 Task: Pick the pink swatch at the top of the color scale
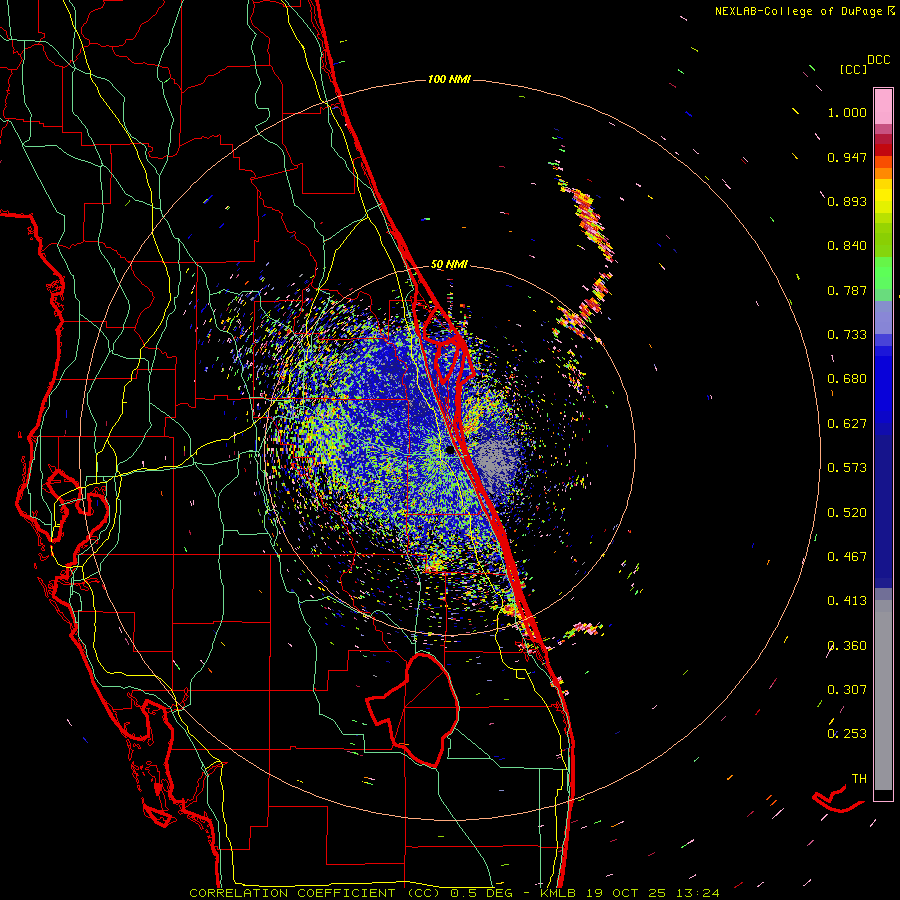[883, 107]
